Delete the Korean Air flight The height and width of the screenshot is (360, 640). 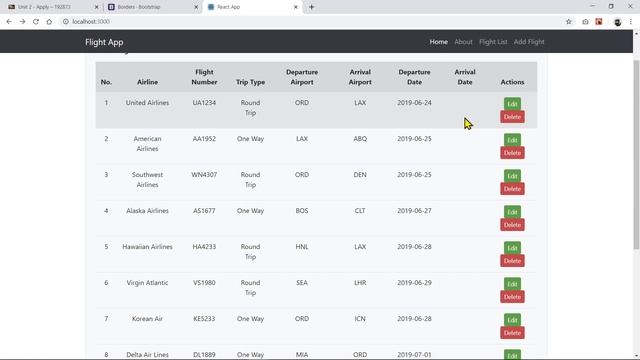click(512, 333)
